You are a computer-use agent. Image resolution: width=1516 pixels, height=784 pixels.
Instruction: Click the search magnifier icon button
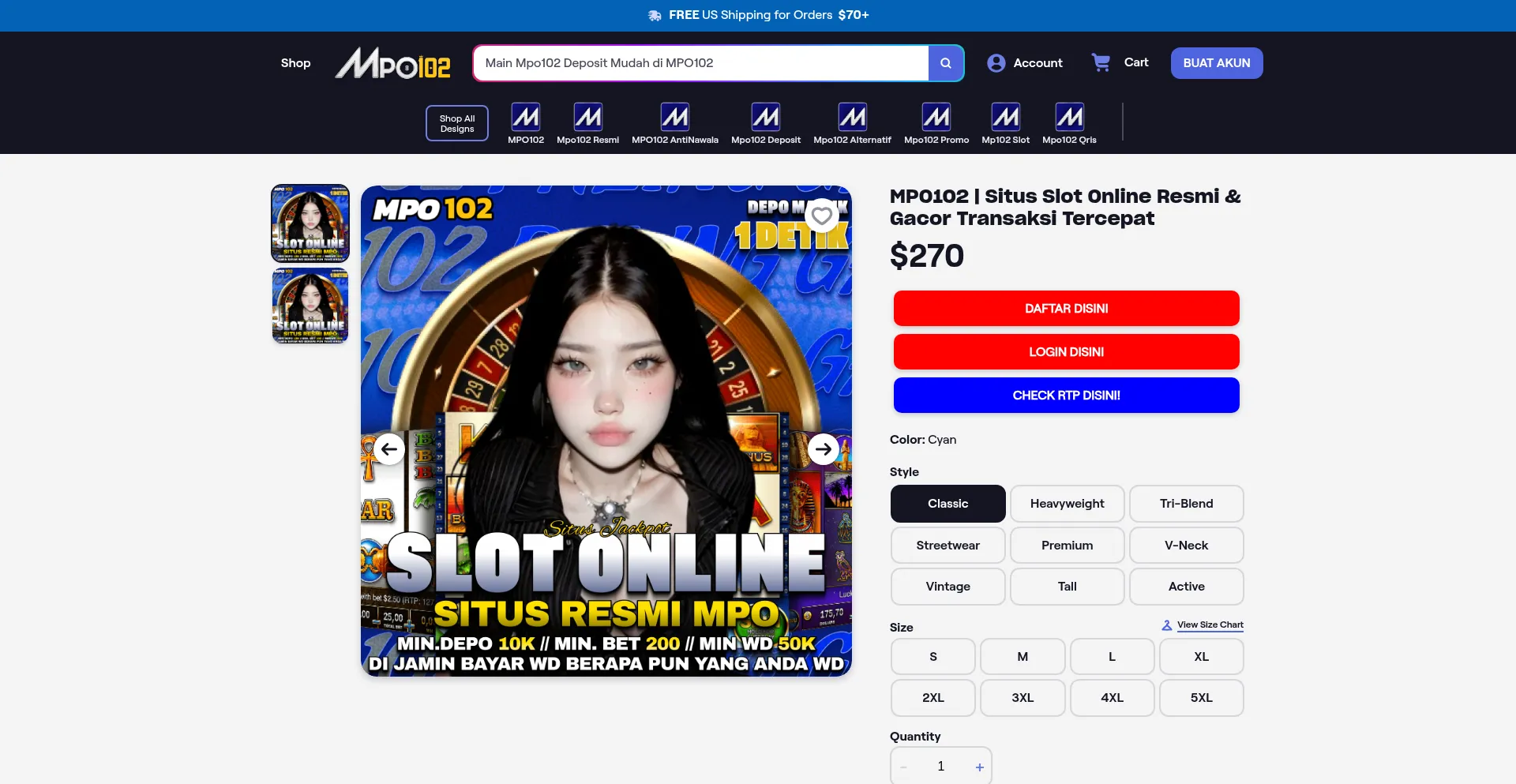945,63
